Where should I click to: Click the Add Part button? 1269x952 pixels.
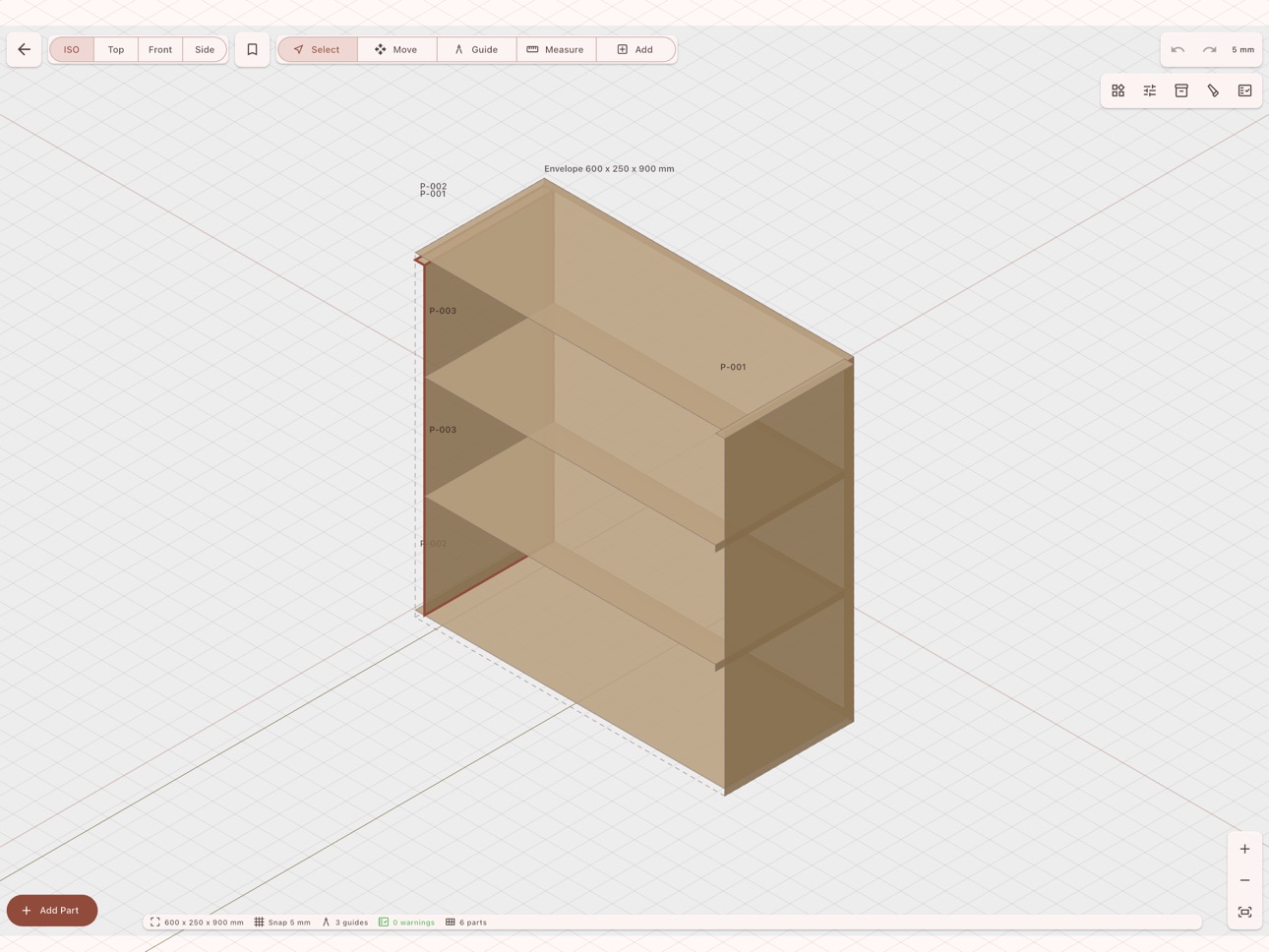[x=52, y=911]
